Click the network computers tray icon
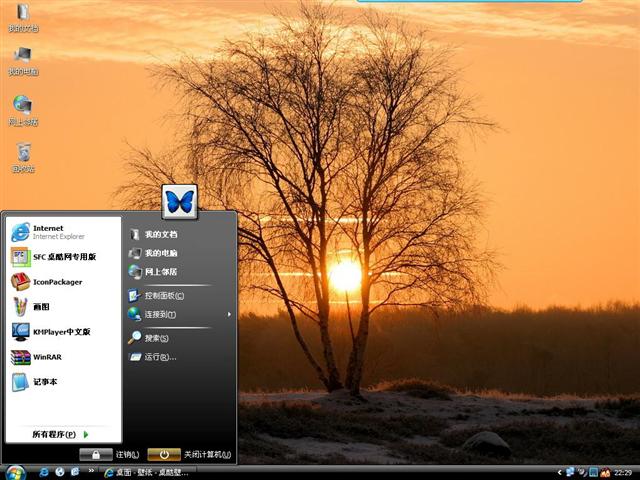 (x=570, y=472)
